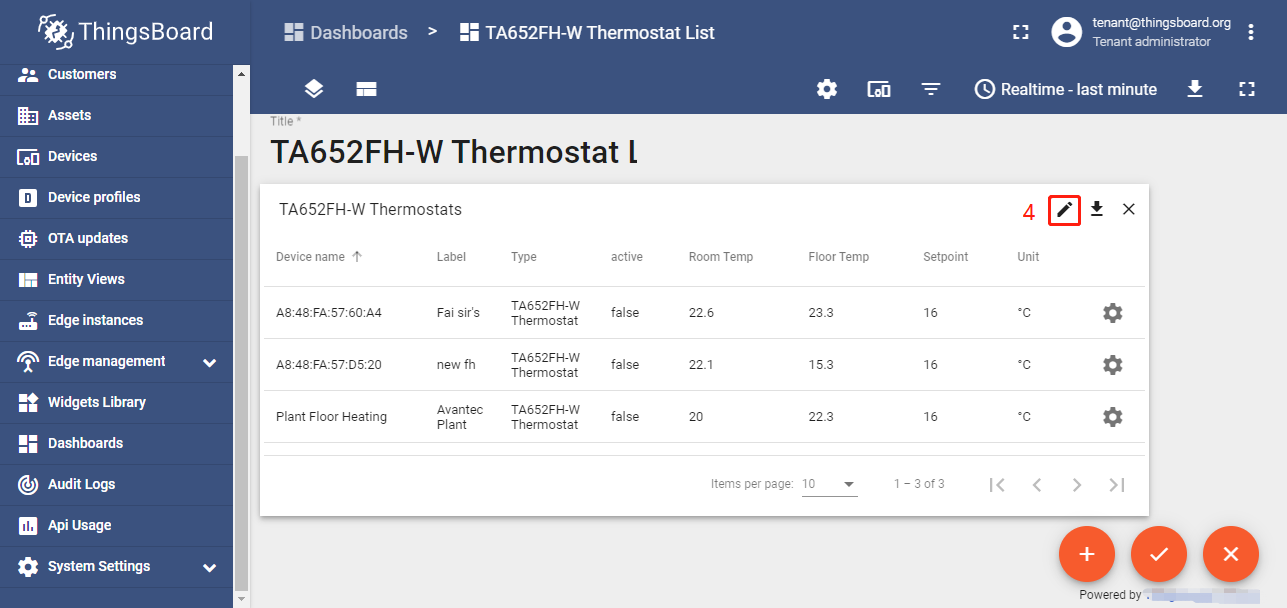Cancel editing with orange X button
1287x608 pixels.
[x=1231, y=554]
